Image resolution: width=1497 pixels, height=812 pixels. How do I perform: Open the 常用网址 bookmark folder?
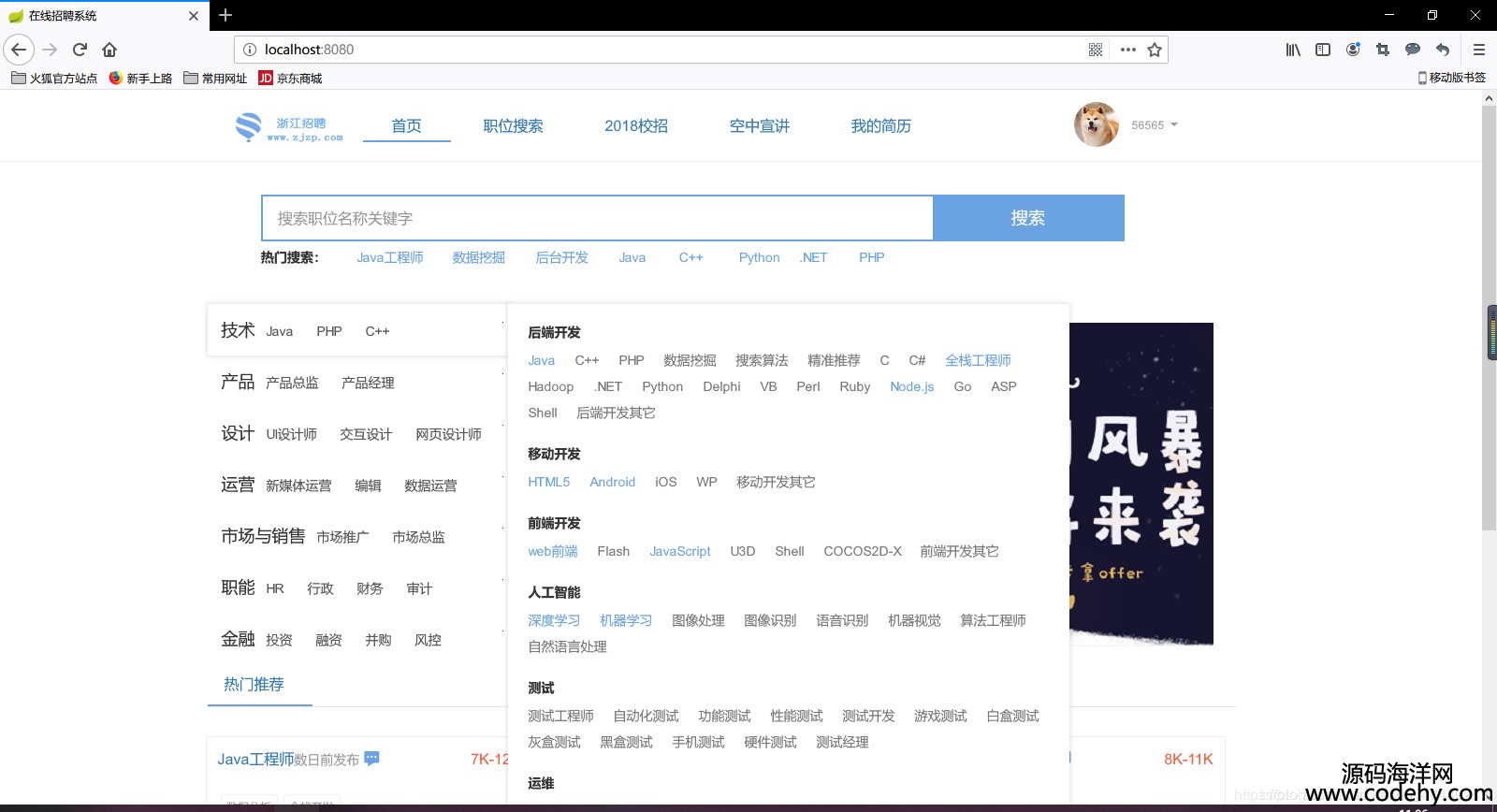[215, 79]
